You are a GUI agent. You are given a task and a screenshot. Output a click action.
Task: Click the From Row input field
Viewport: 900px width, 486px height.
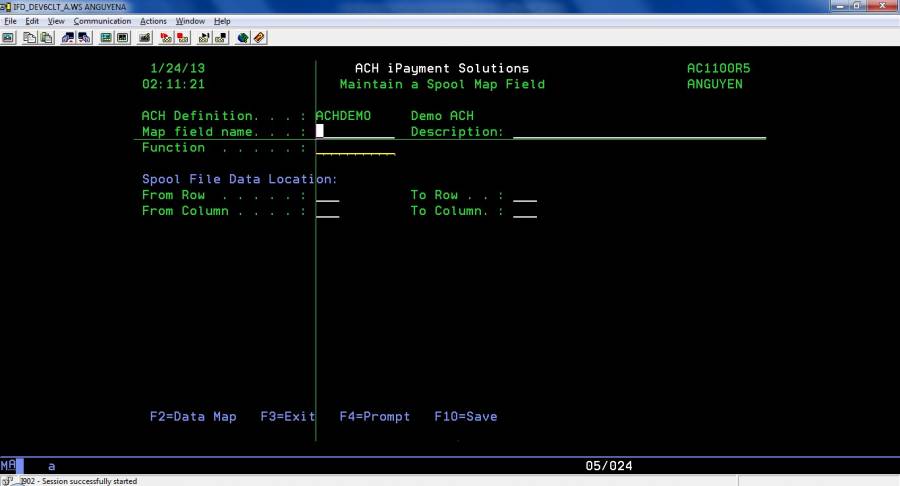pos(327,196)
